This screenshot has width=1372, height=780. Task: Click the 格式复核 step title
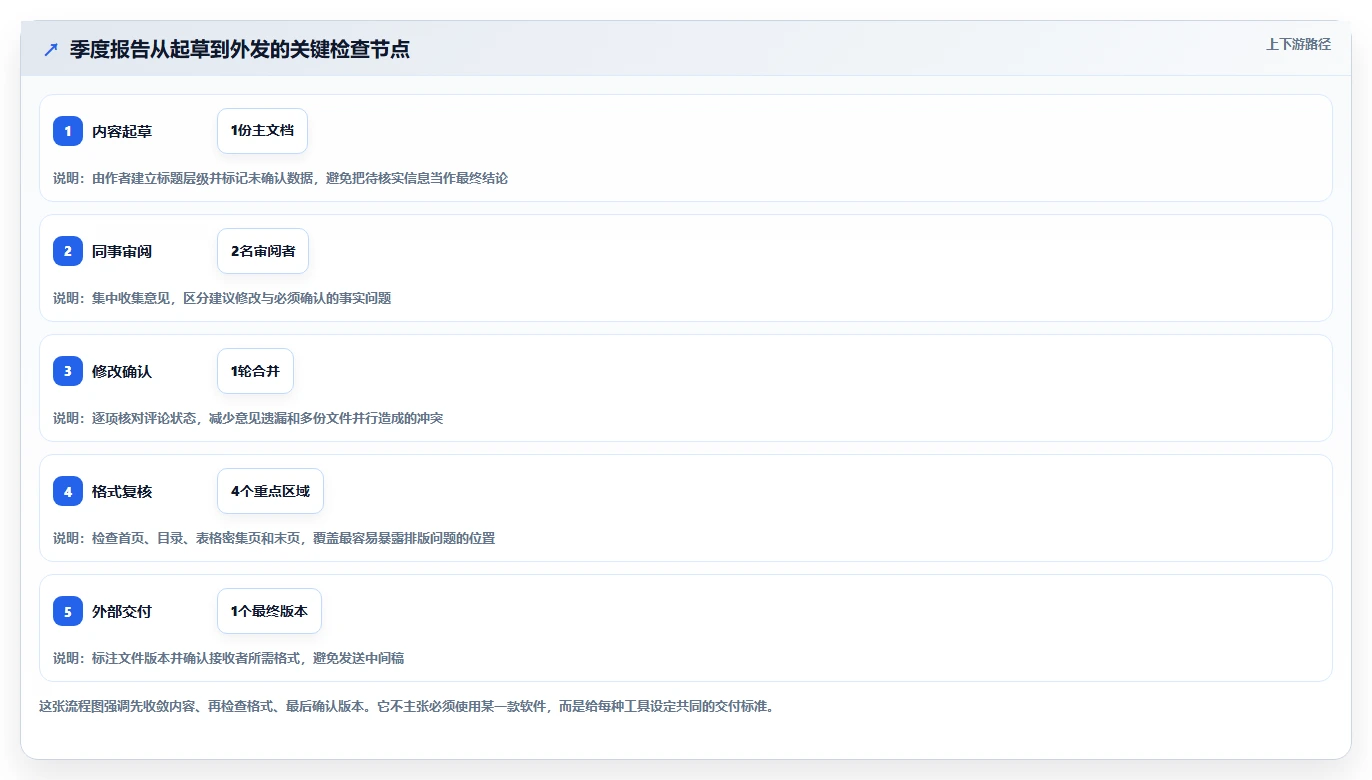pyautogui.click(x=122, y=491)
